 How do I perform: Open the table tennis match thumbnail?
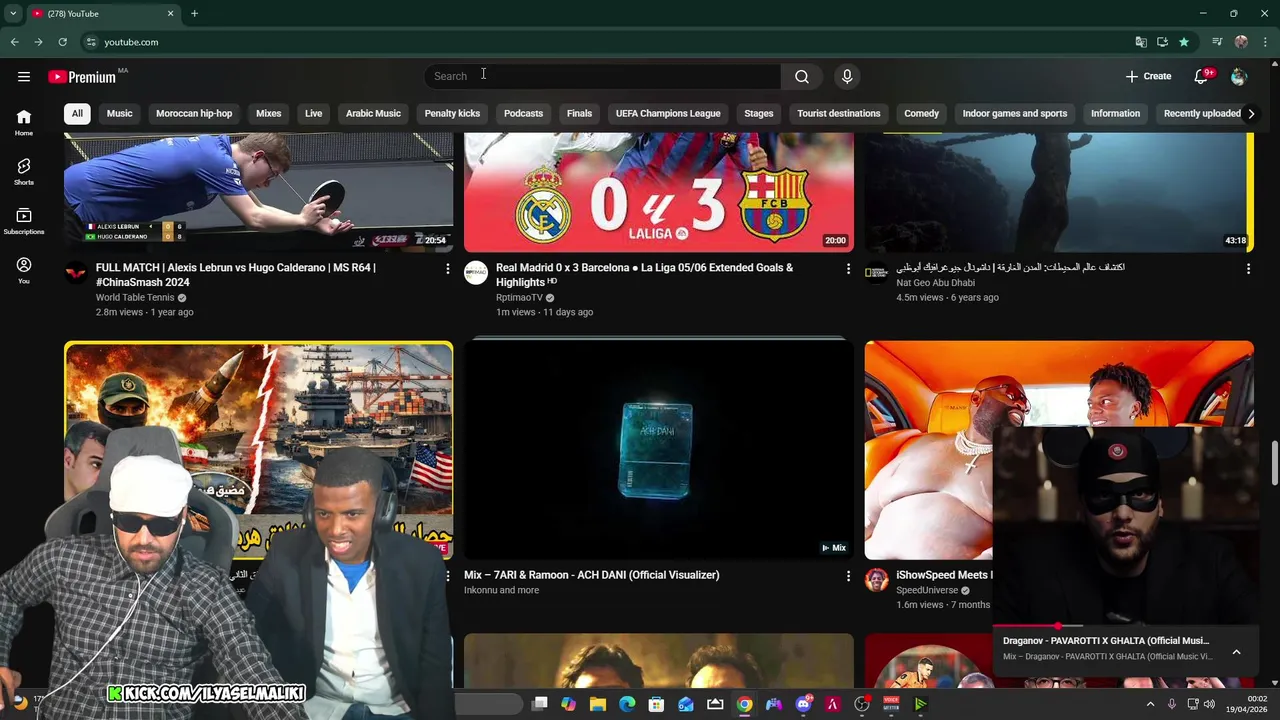258,192
